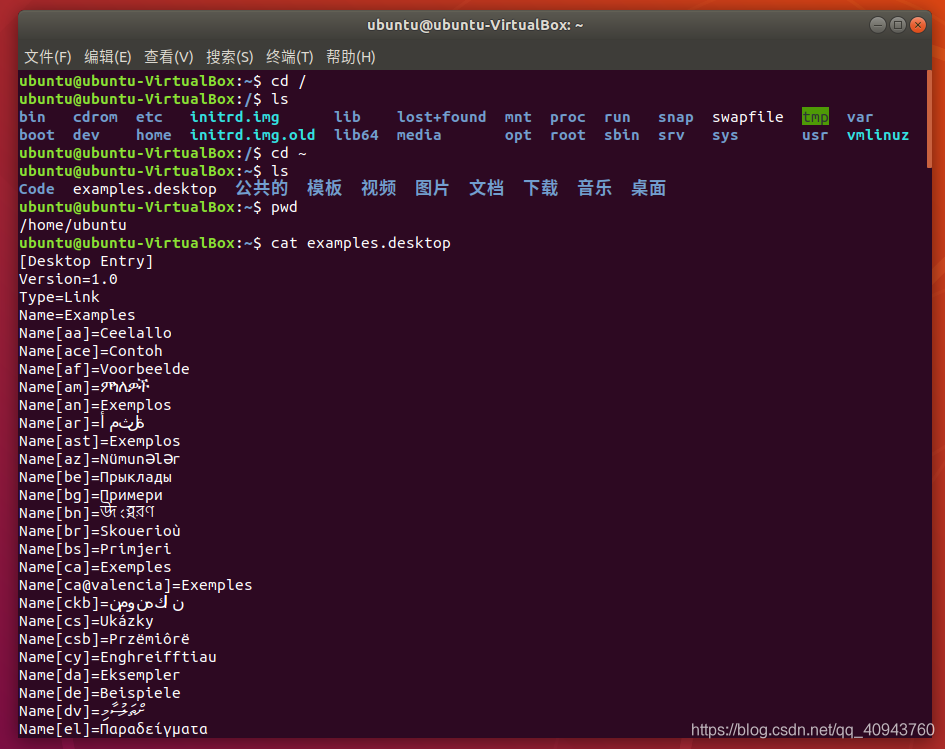Click the Type=Link line
The height and width of the screenshot is (749, 945).
(59, 298)
